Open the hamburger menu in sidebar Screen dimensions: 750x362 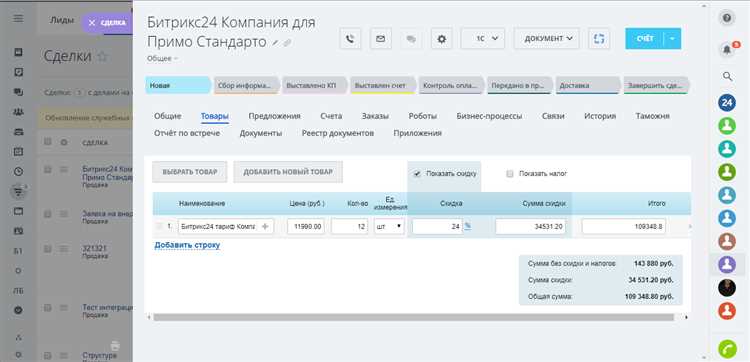(18, 19)
